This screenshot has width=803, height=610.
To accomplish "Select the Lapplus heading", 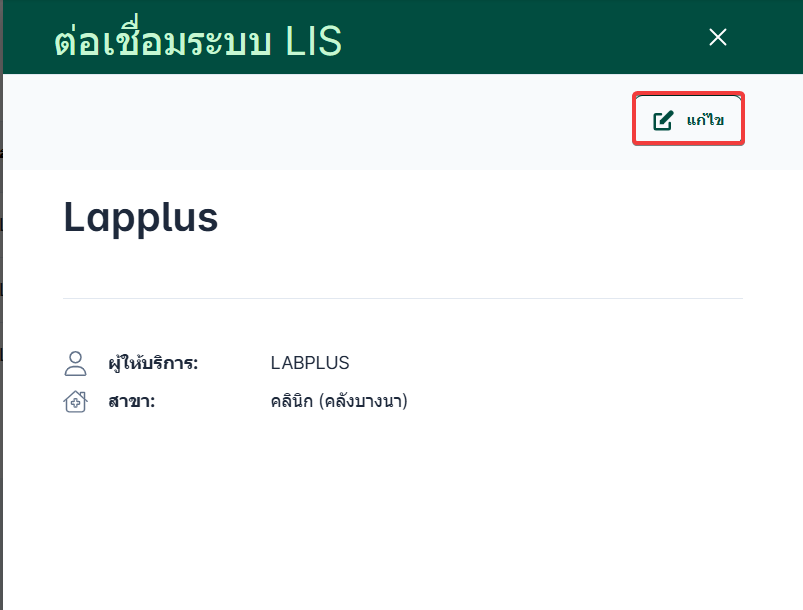I will (141, 217).
